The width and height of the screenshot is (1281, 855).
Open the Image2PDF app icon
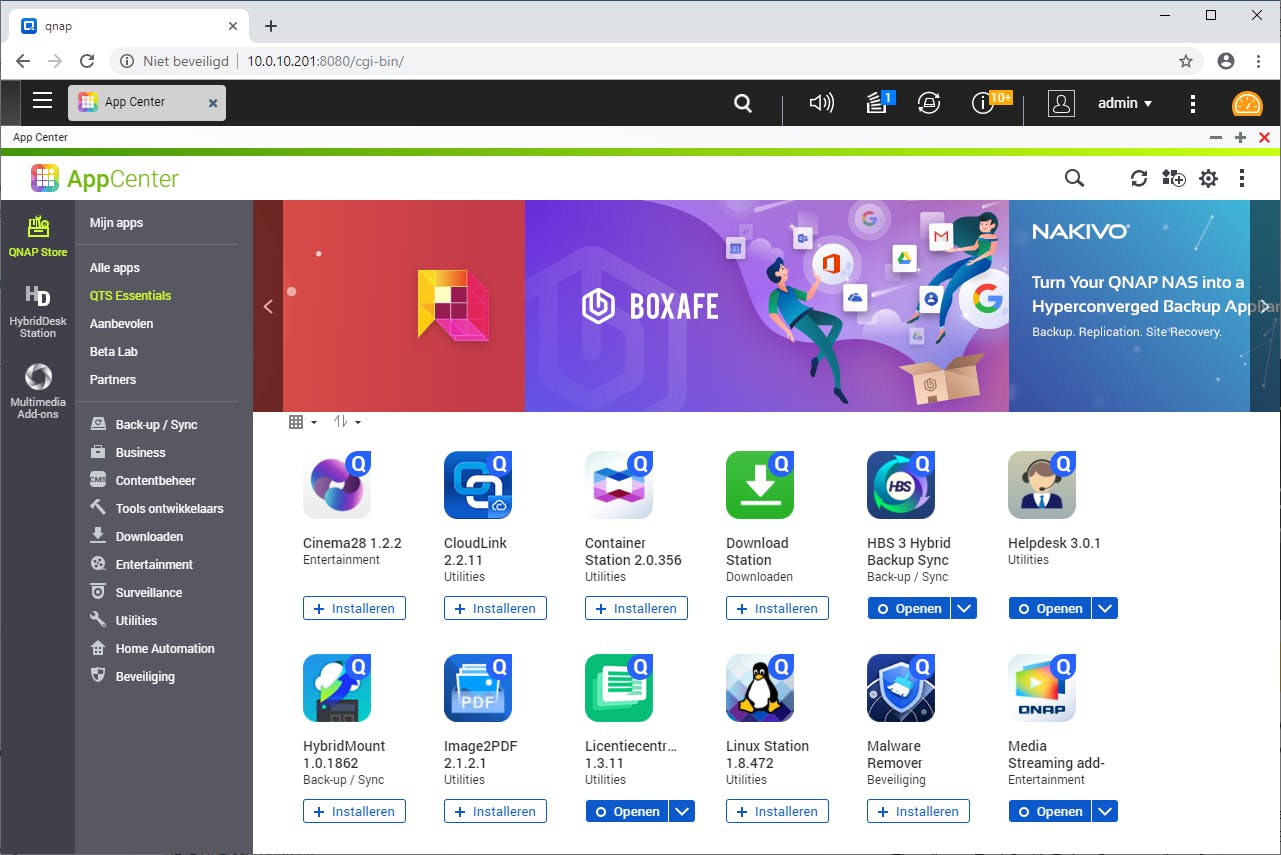tap(478, 688)
